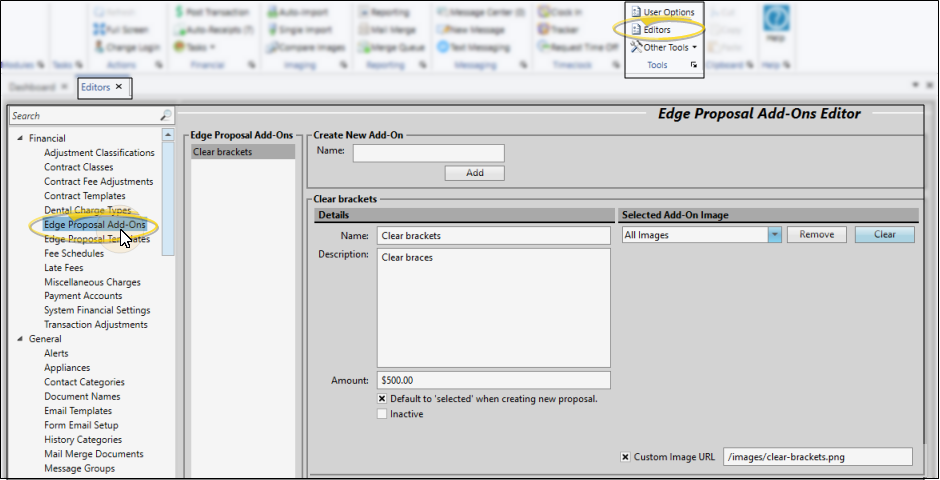Click the Compare Images icon
Screen dimensions: 940x480
pyautogui.click(x=274, y=47)
